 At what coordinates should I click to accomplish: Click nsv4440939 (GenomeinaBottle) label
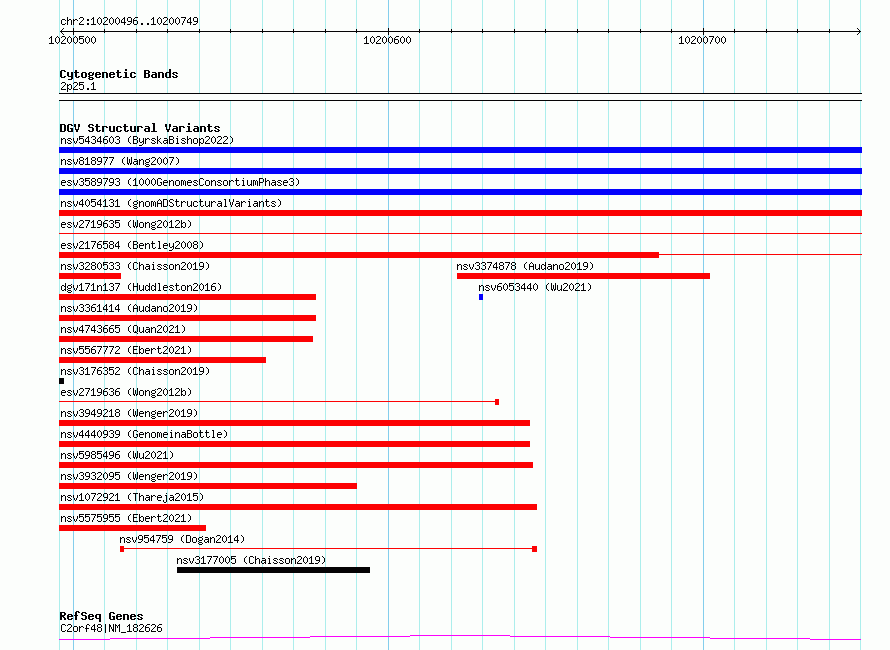(x=144, y=434)
